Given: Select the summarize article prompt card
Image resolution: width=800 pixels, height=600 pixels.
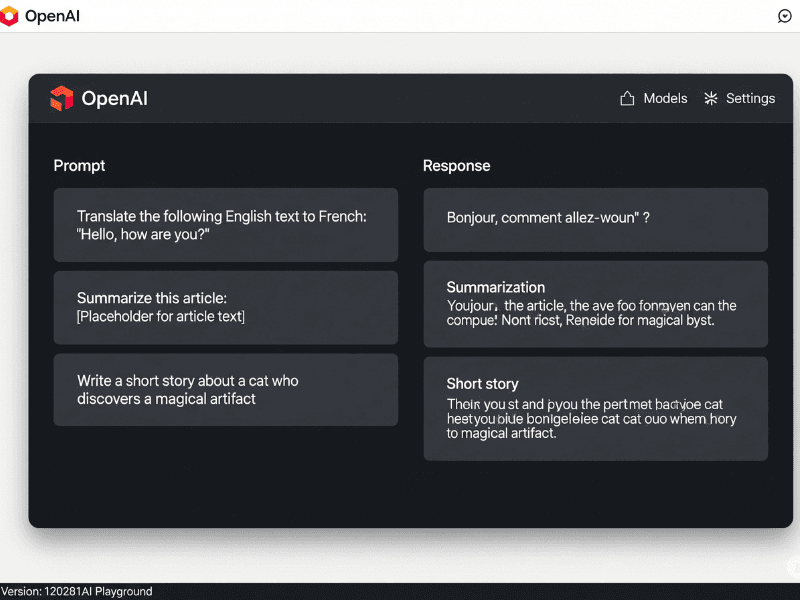Looking at the screenshot, I should point(226,307).
